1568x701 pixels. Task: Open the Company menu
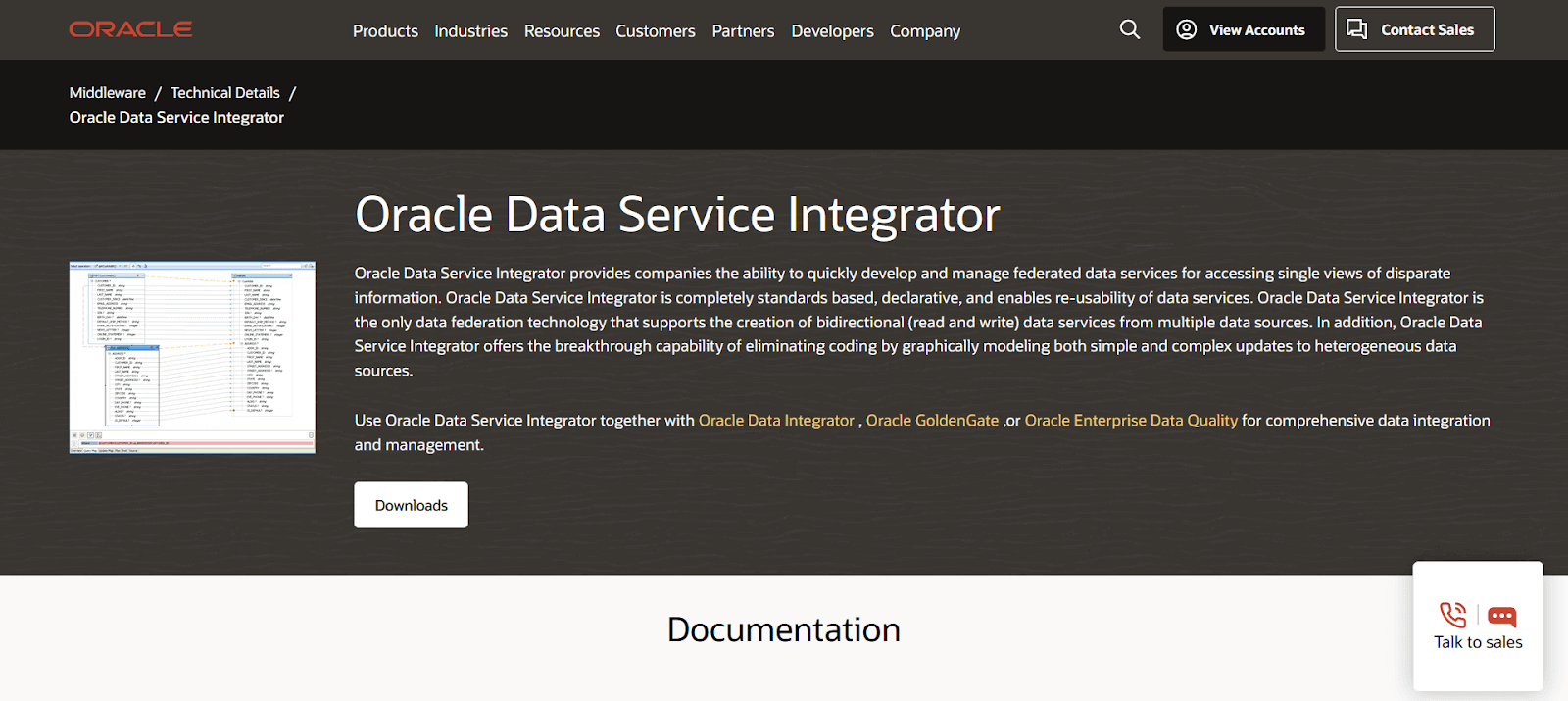pyautogui.click(x=925, y=31)
